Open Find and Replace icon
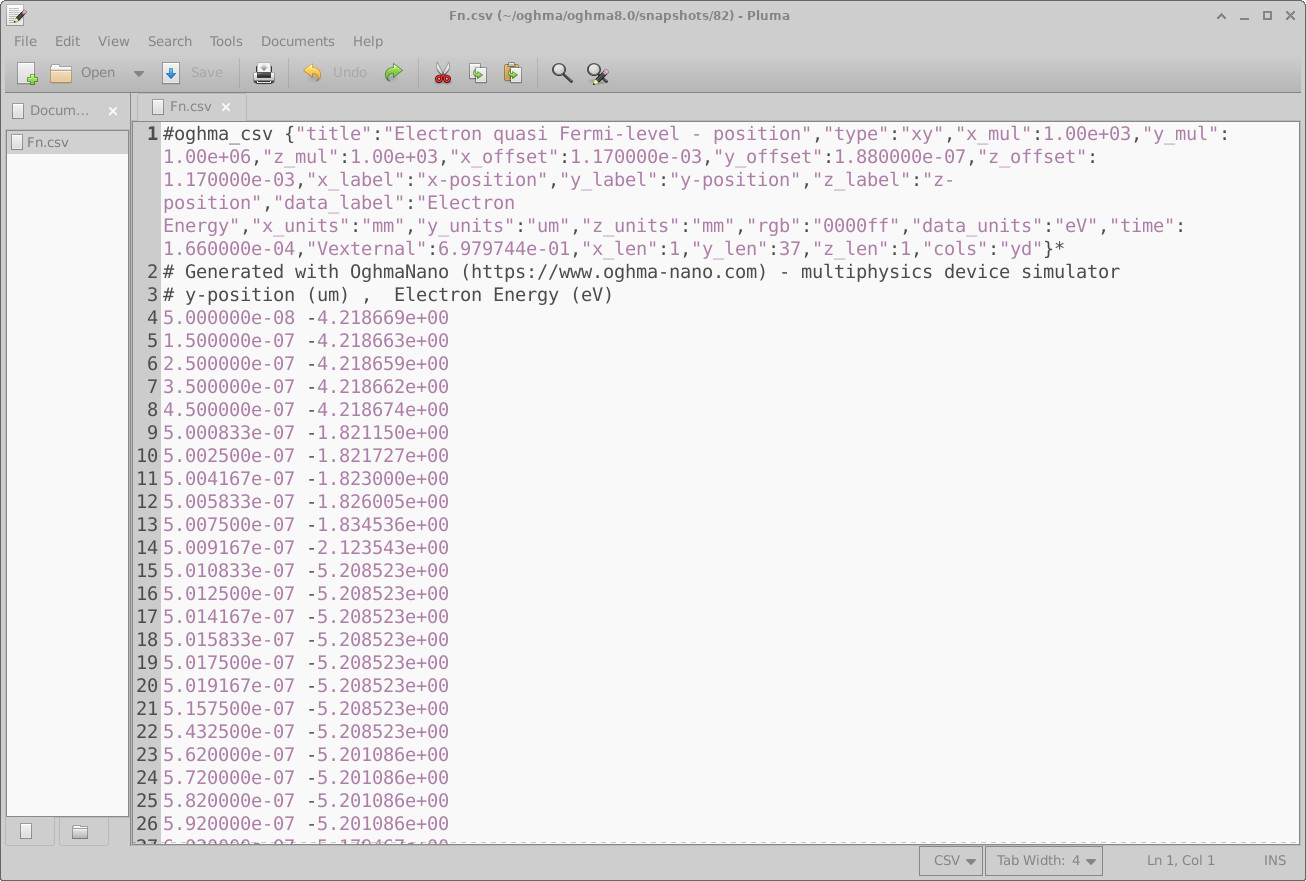 click(x=598, y=73)
